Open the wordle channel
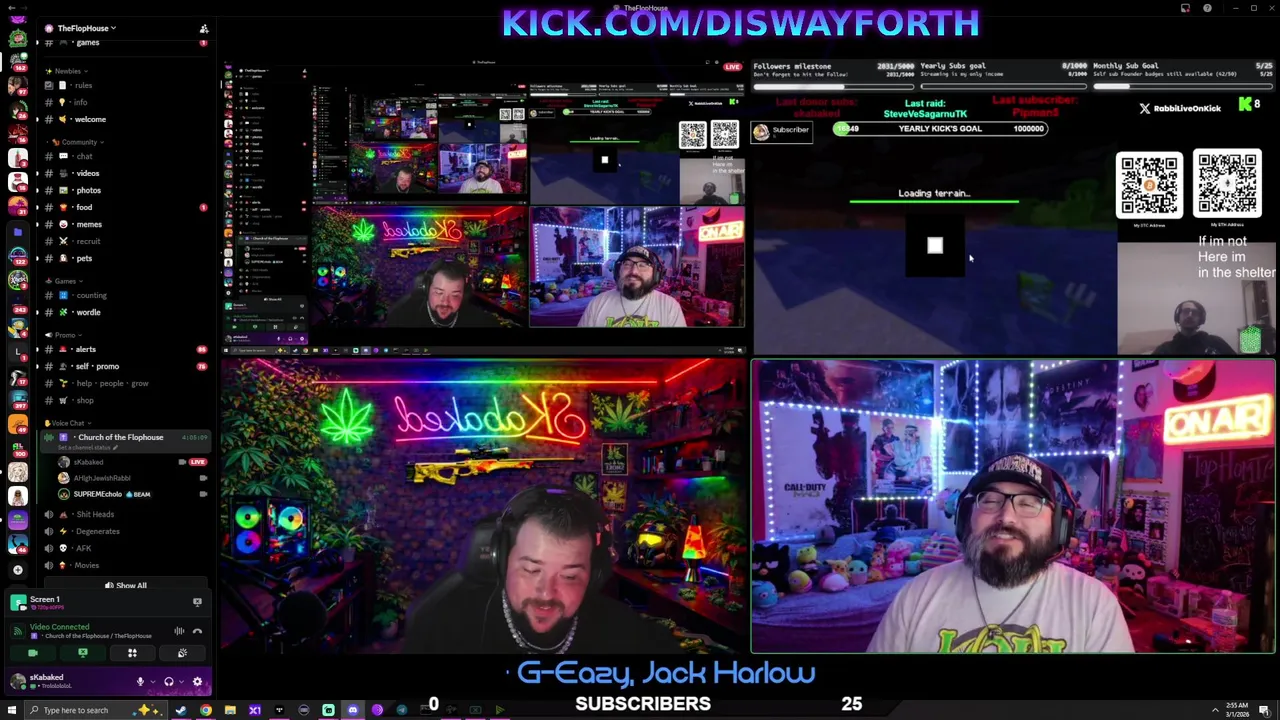Image resolution: width=1280 pixels, height=720 pixels. 125,312
